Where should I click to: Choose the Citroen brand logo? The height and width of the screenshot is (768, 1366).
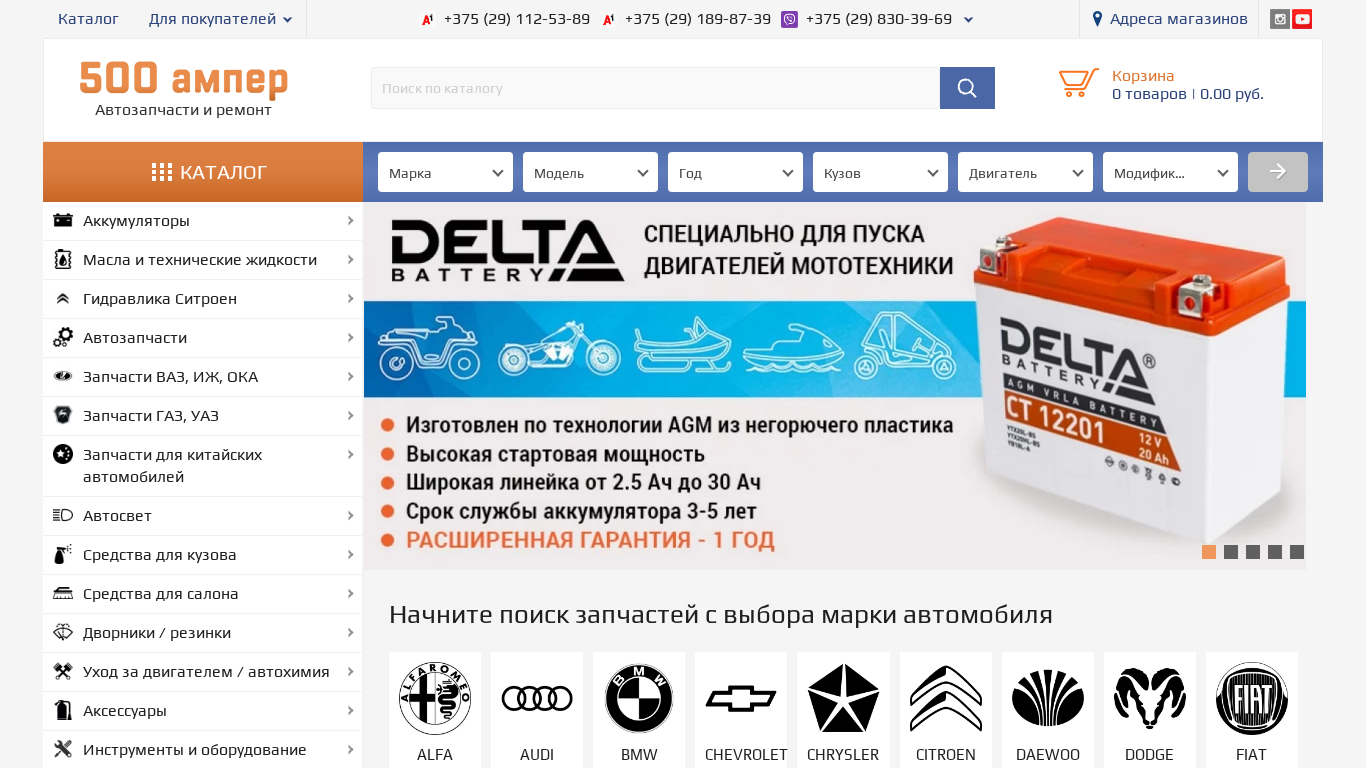click(x=946, y=698)
